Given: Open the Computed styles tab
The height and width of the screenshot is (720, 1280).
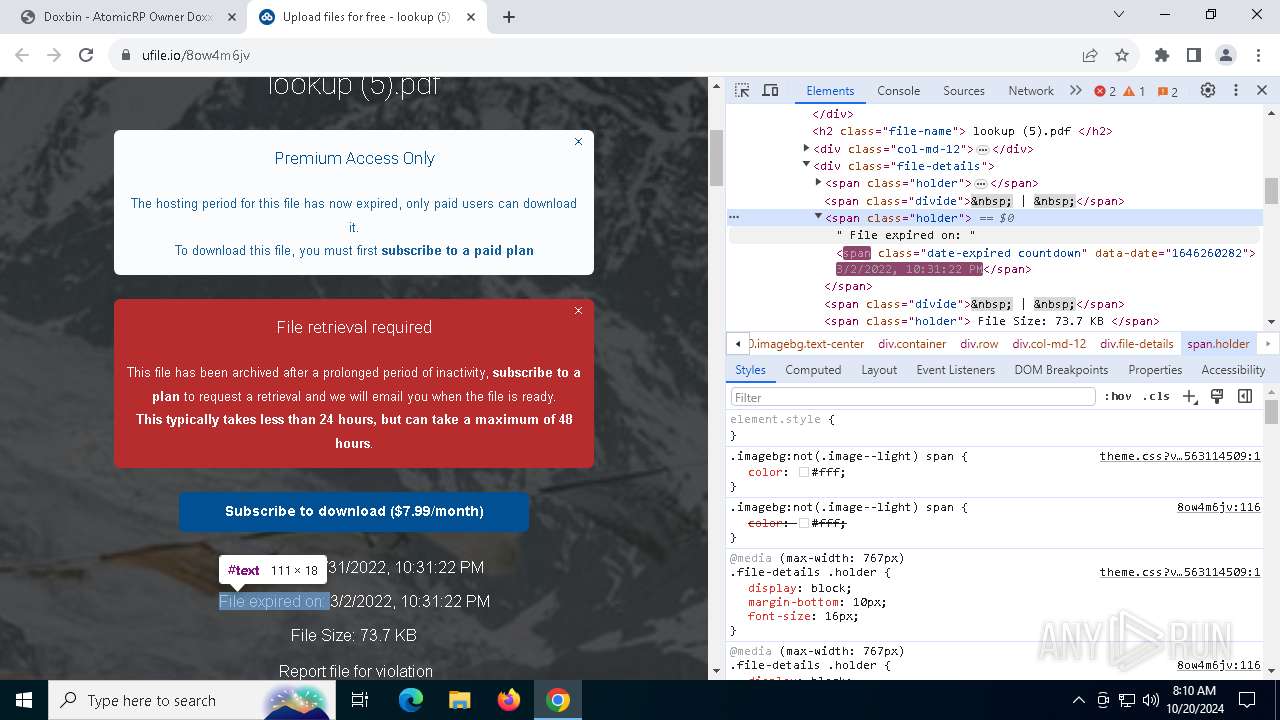Looking at the screenshot, I should pos(813,370).
